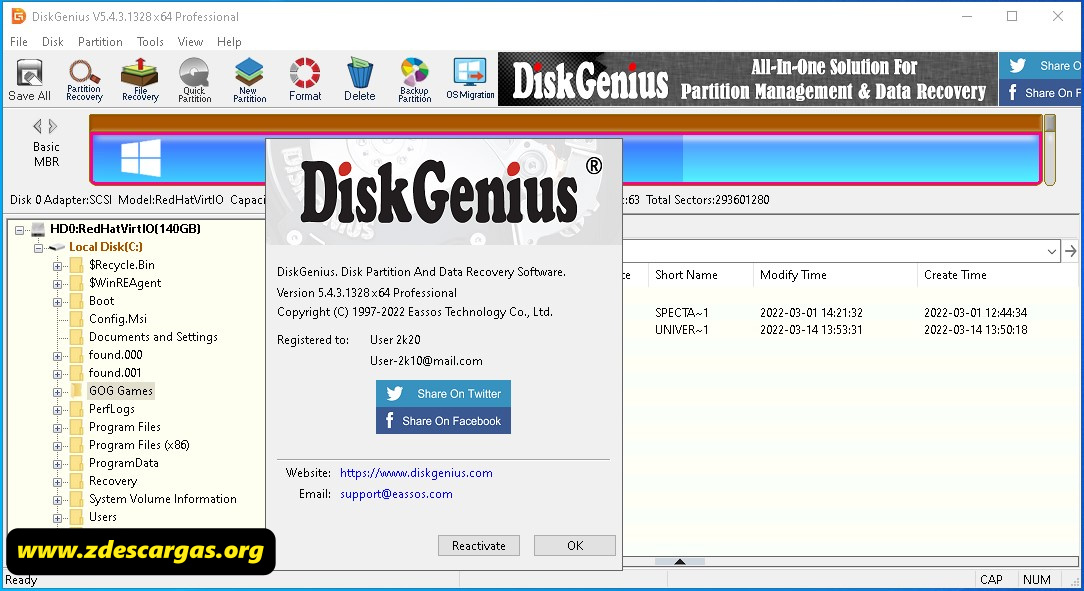Click the support@eassos.com email link
The width and height of the screenshot is (1084, 591).
(396, 494)
